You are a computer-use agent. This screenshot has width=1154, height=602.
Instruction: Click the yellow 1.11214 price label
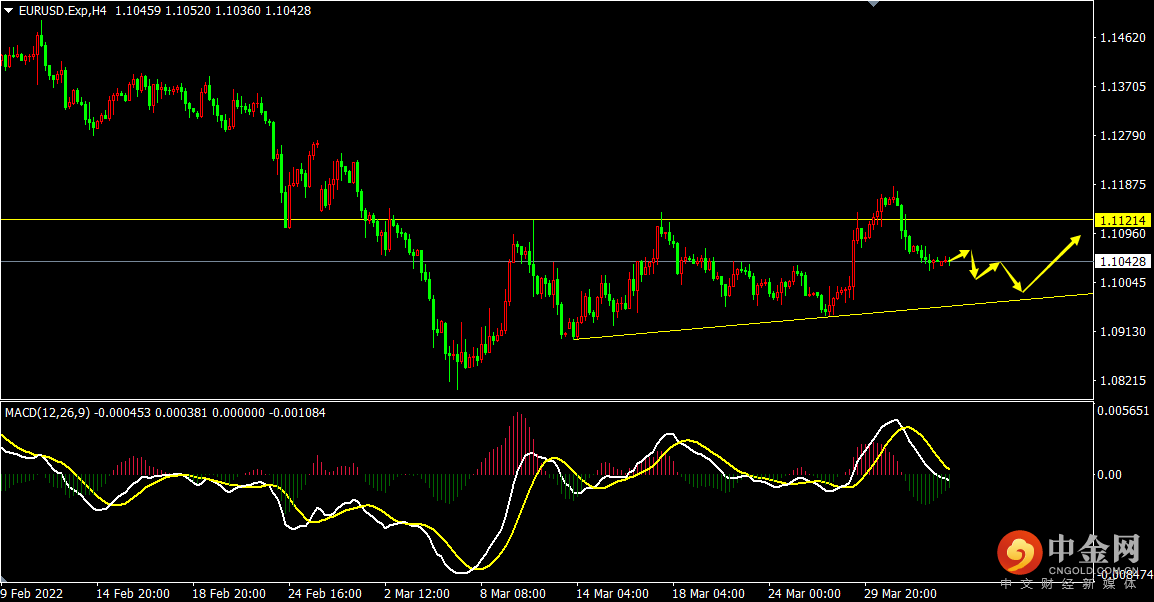coord(1122,220)
